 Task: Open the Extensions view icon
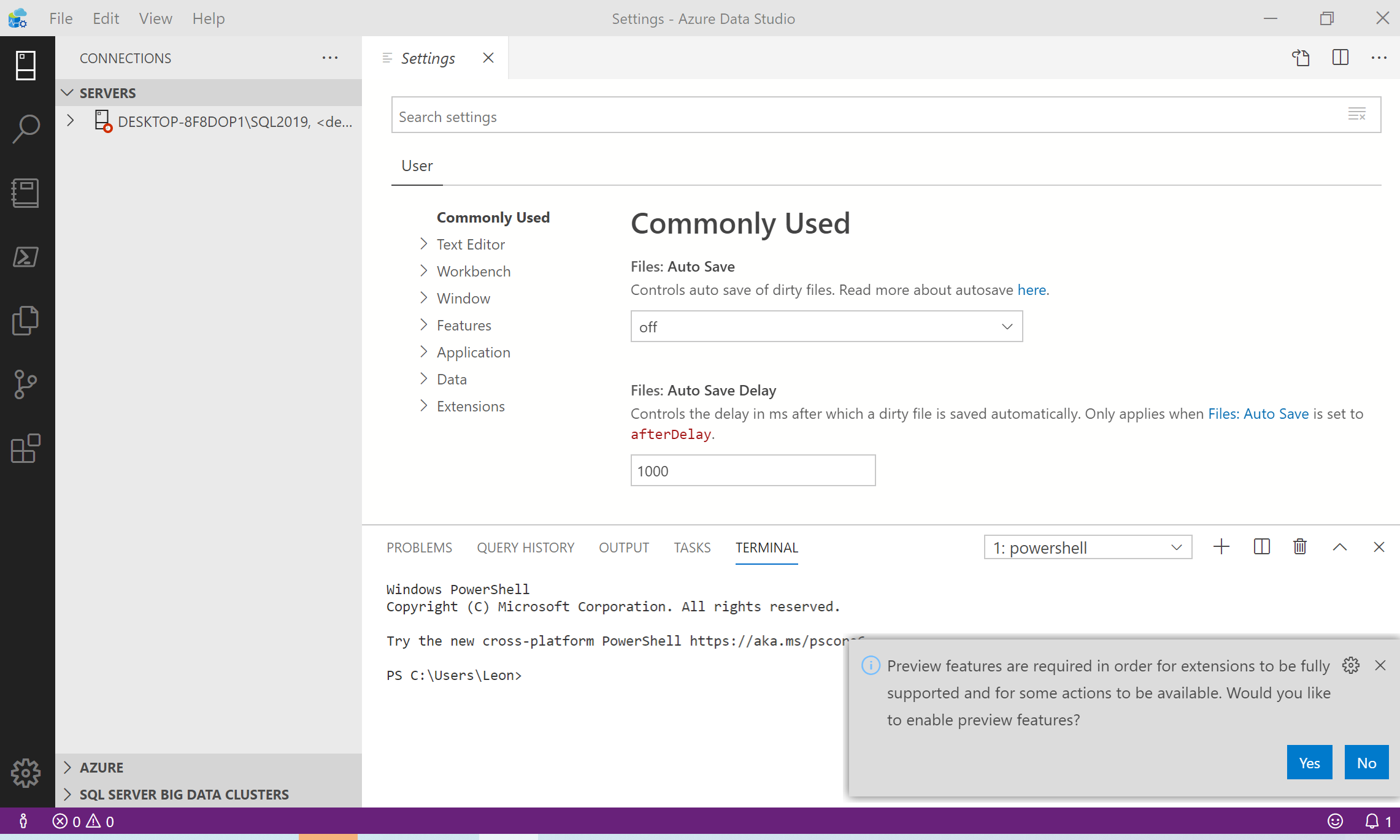[25, 449]
